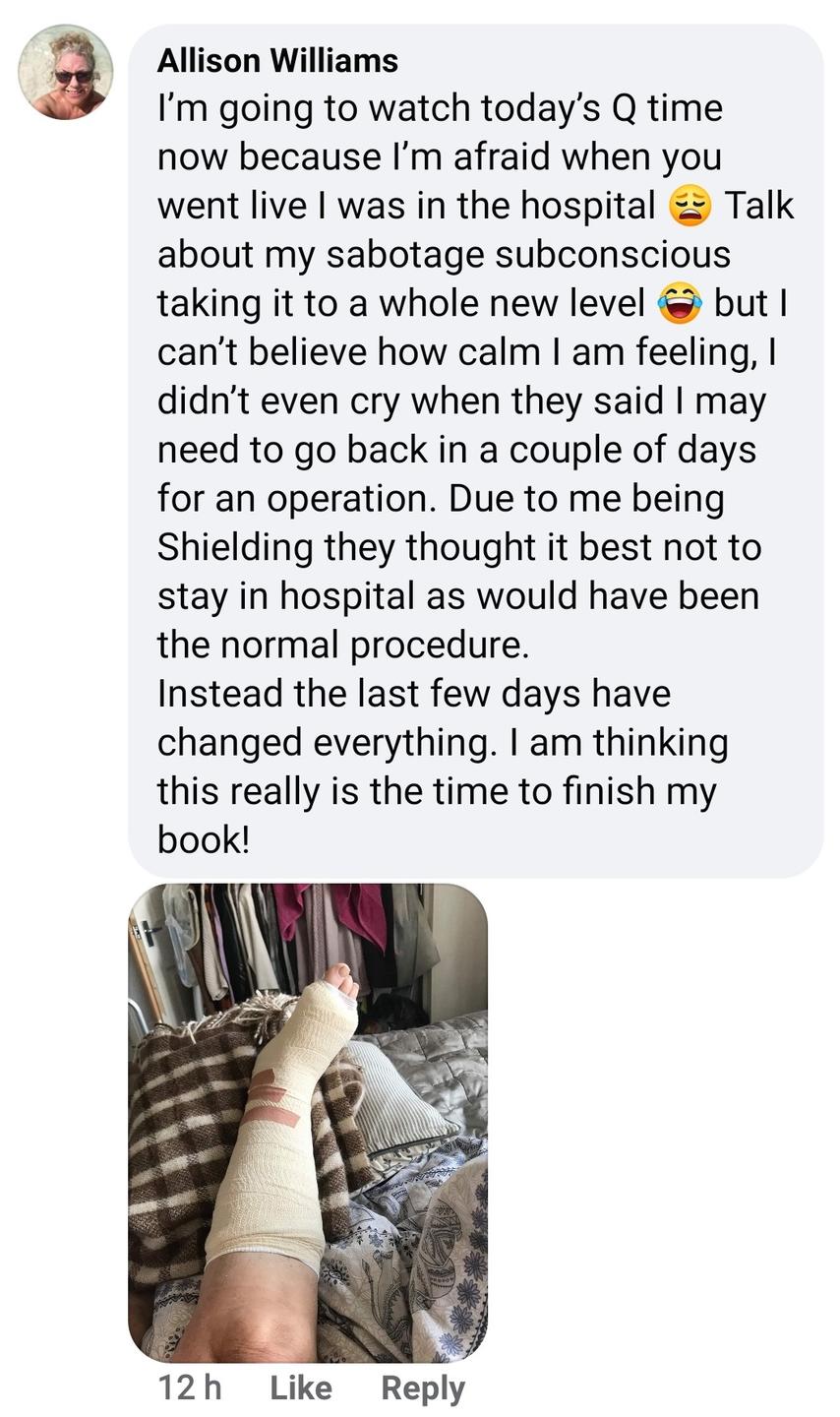This screenshot has width=840, height=1417.
Task: Click the line "the normal procedure."
Action: [x=343, y=645]
